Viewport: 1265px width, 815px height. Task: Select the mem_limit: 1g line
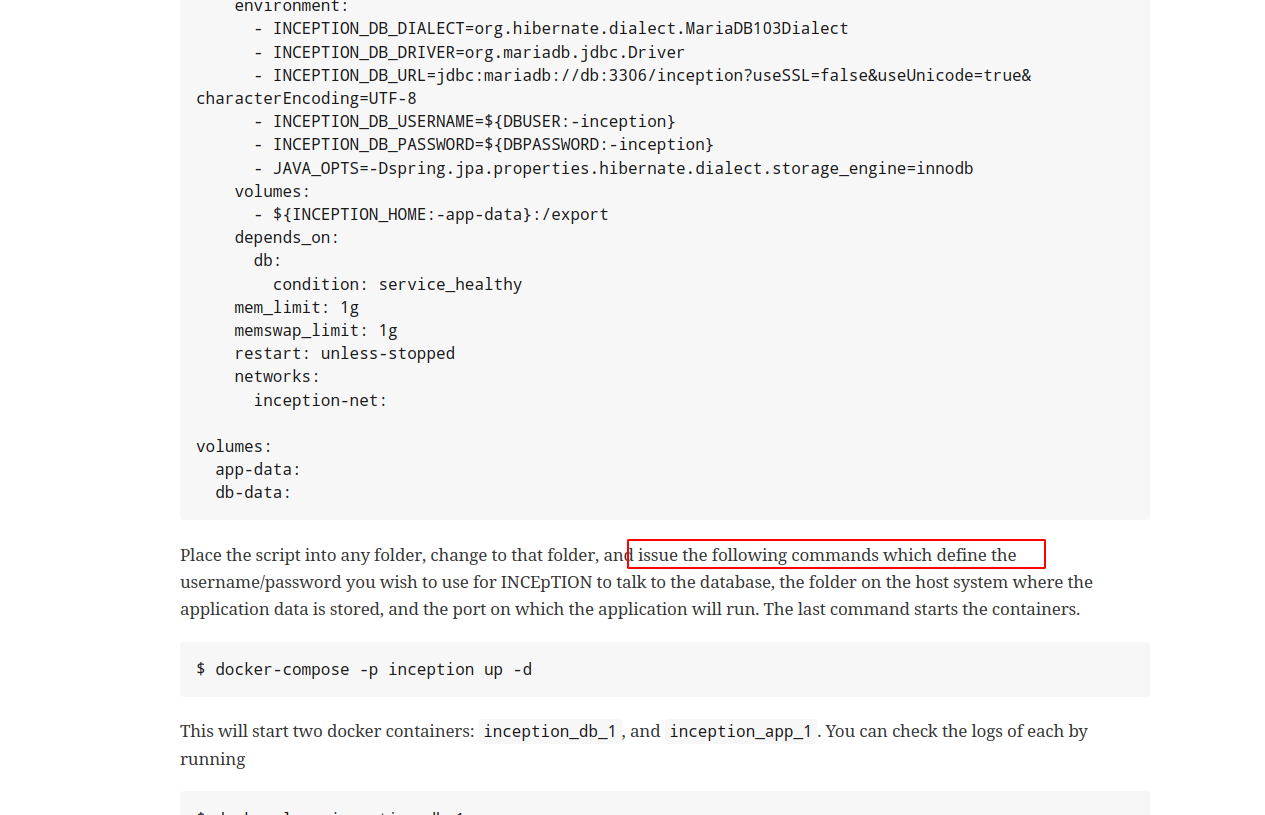296,307
